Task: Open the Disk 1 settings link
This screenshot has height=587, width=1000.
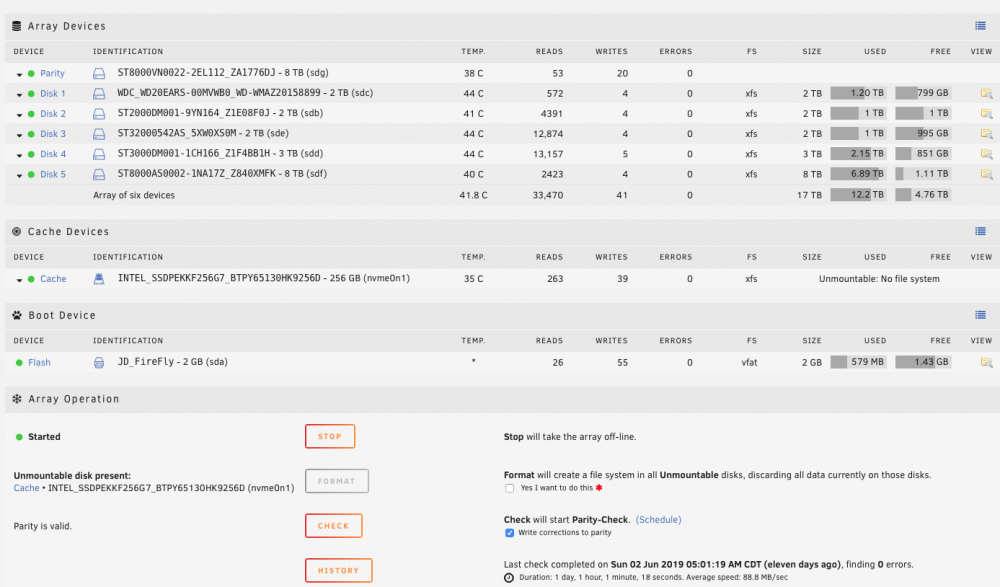Action: [53, 94]
